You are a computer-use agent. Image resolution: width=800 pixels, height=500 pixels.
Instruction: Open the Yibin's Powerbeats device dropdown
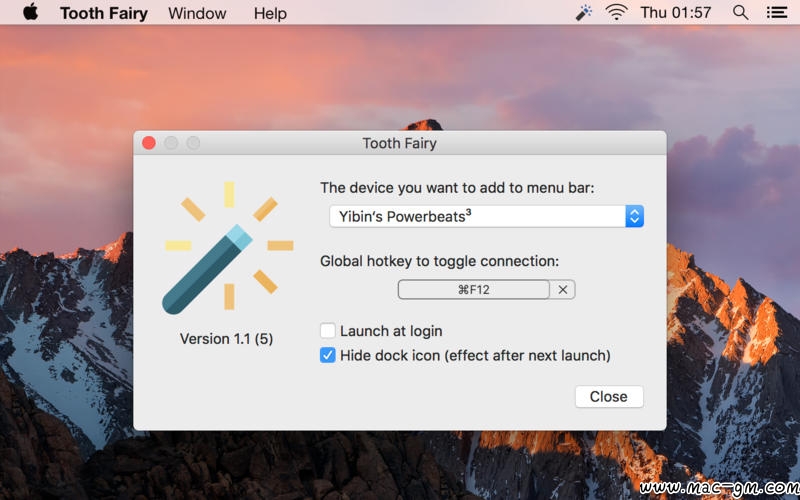(486, 216)
